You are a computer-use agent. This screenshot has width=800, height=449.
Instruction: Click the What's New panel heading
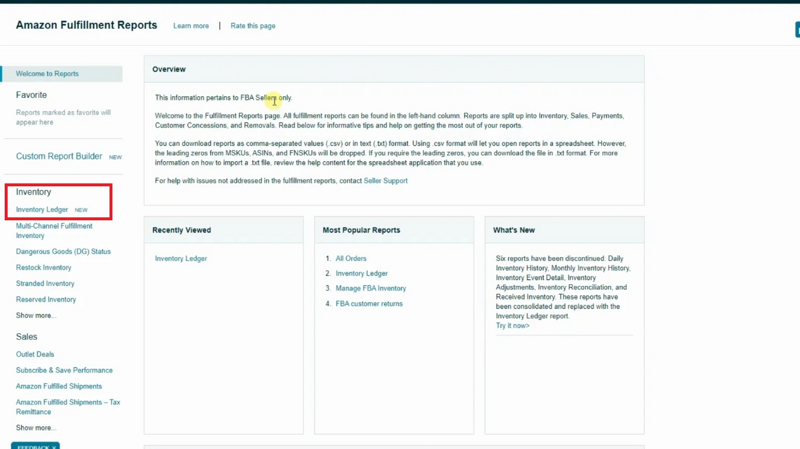pyautogui.click(x=514, y=230)
